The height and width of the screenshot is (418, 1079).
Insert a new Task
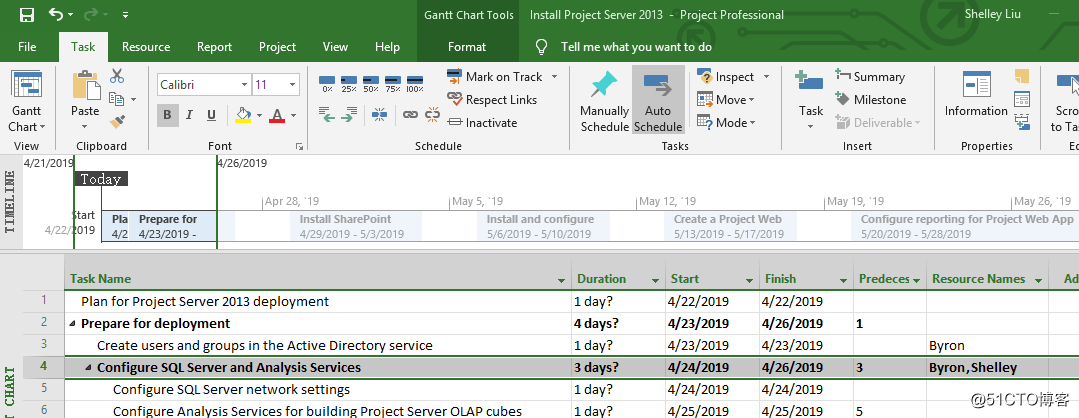point(810,101)
